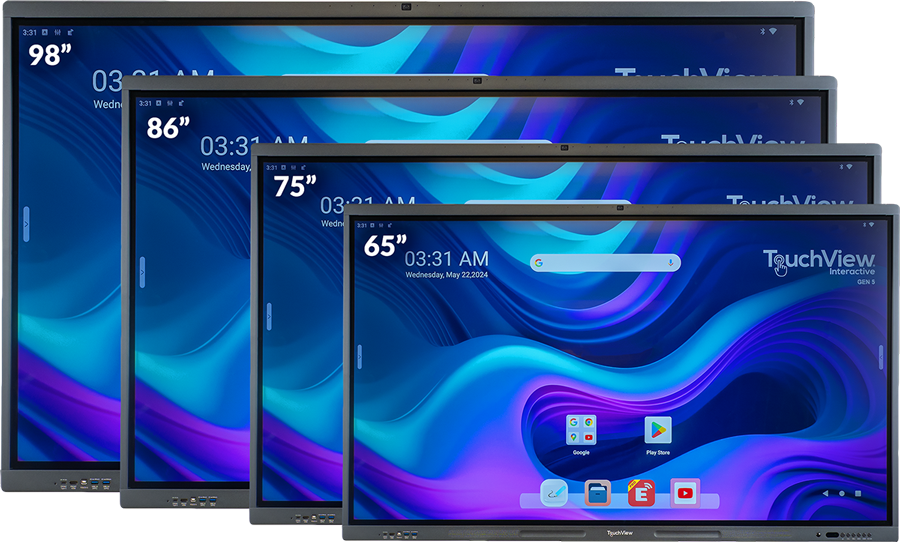Click the Wi-Fi status icon on 75" display
Viewport: 900px width, 542px height.
pos(849,167)
